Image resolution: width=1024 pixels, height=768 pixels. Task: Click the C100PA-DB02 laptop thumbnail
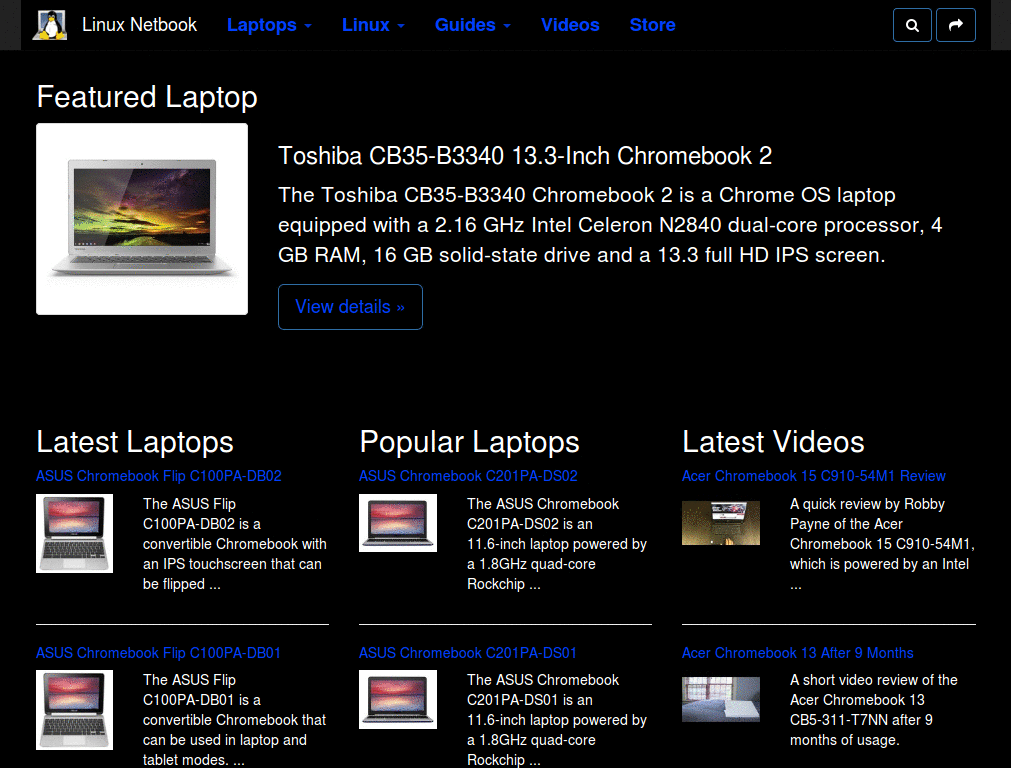coord(74,533)
